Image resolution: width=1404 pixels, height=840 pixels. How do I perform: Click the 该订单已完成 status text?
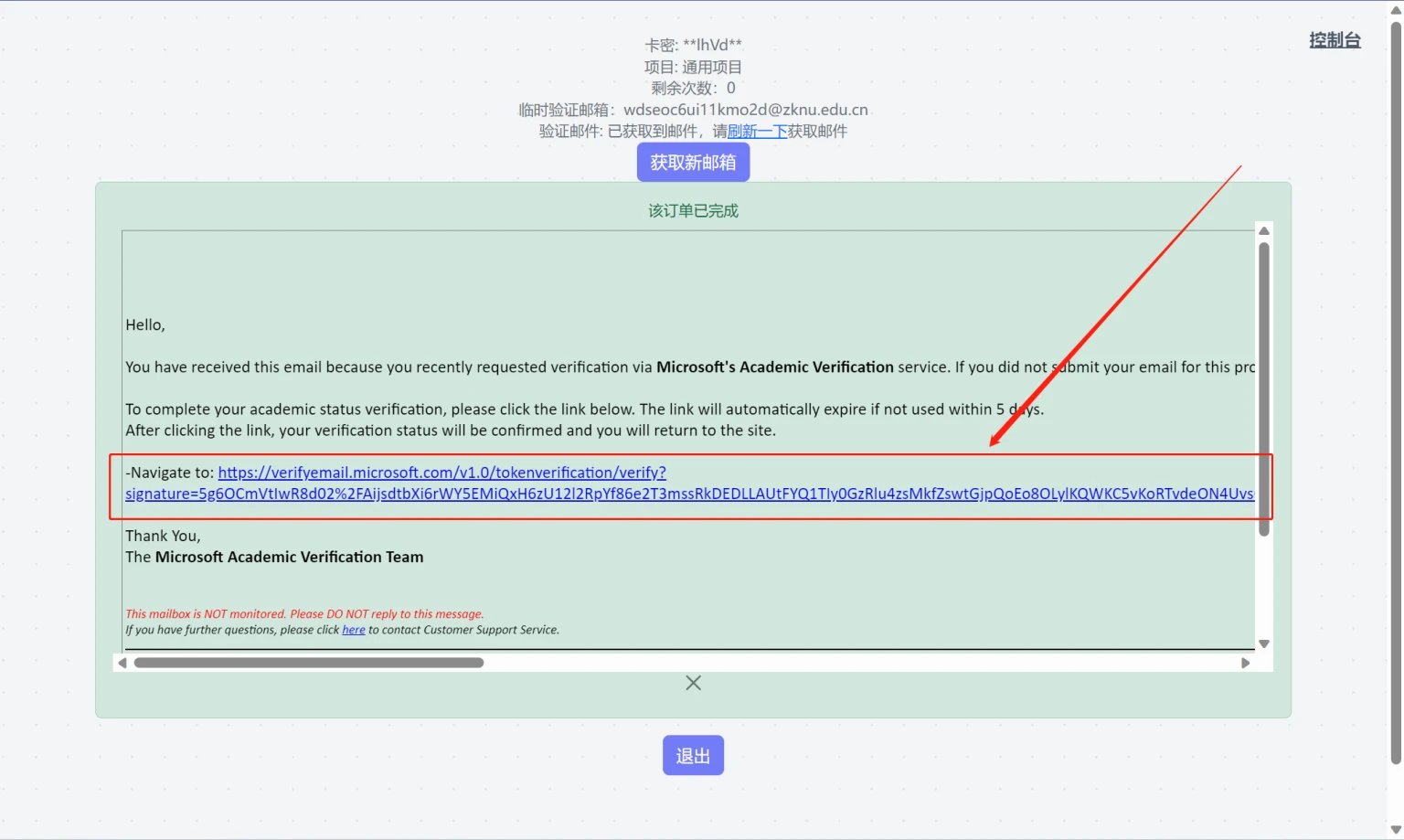(x=693, y=210)
